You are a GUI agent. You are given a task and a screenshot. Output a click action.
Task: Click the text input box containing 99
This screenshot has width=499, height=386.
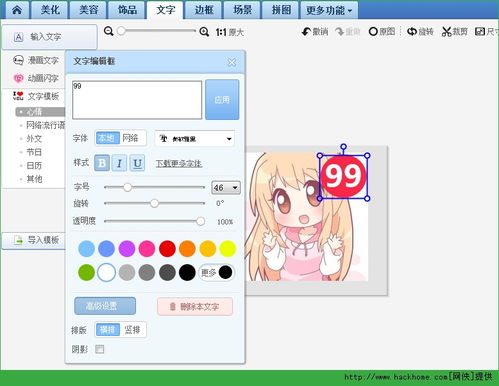137,100
